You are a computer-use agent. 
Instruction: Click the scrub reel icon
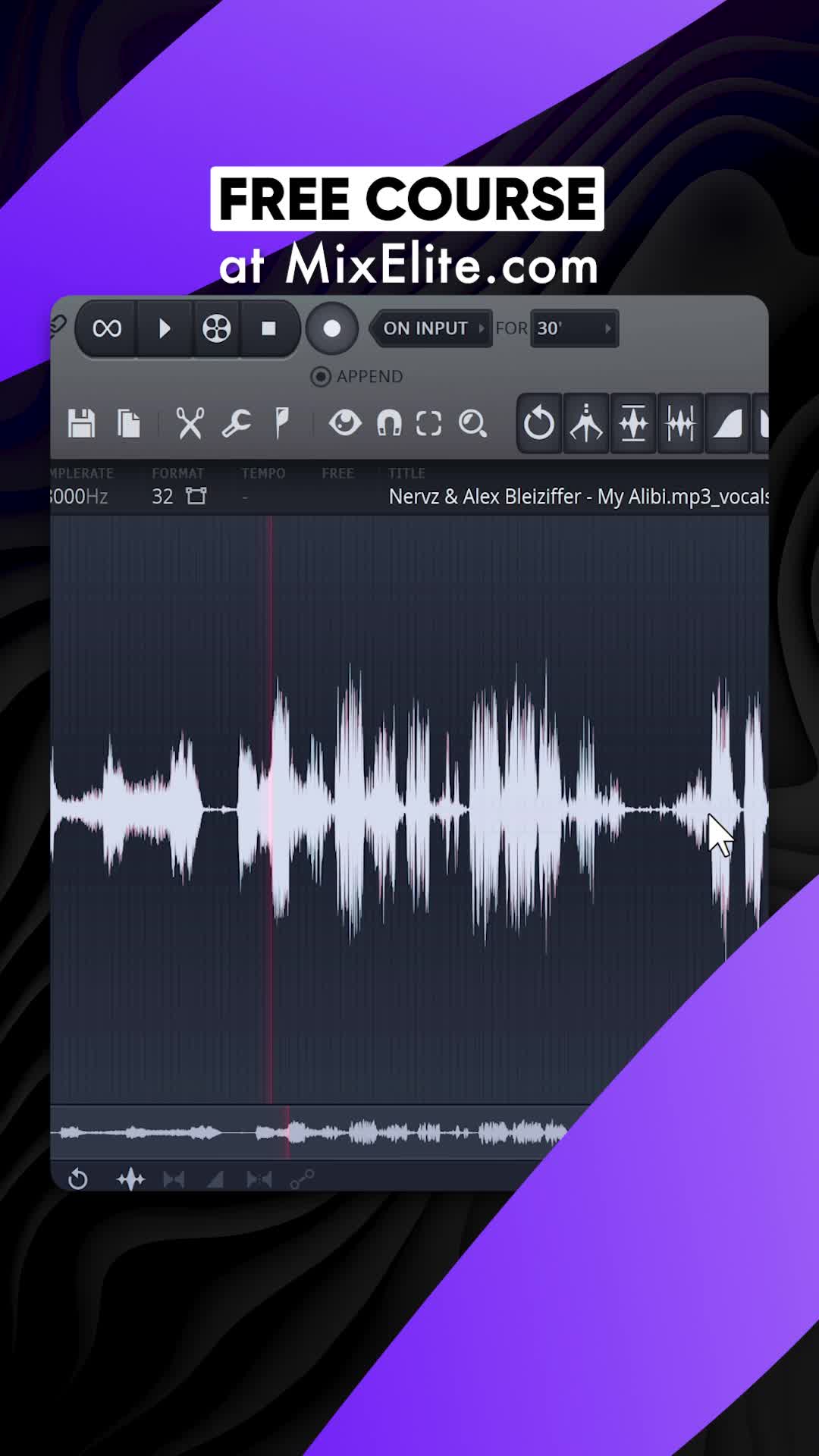[x=217, y=328]
